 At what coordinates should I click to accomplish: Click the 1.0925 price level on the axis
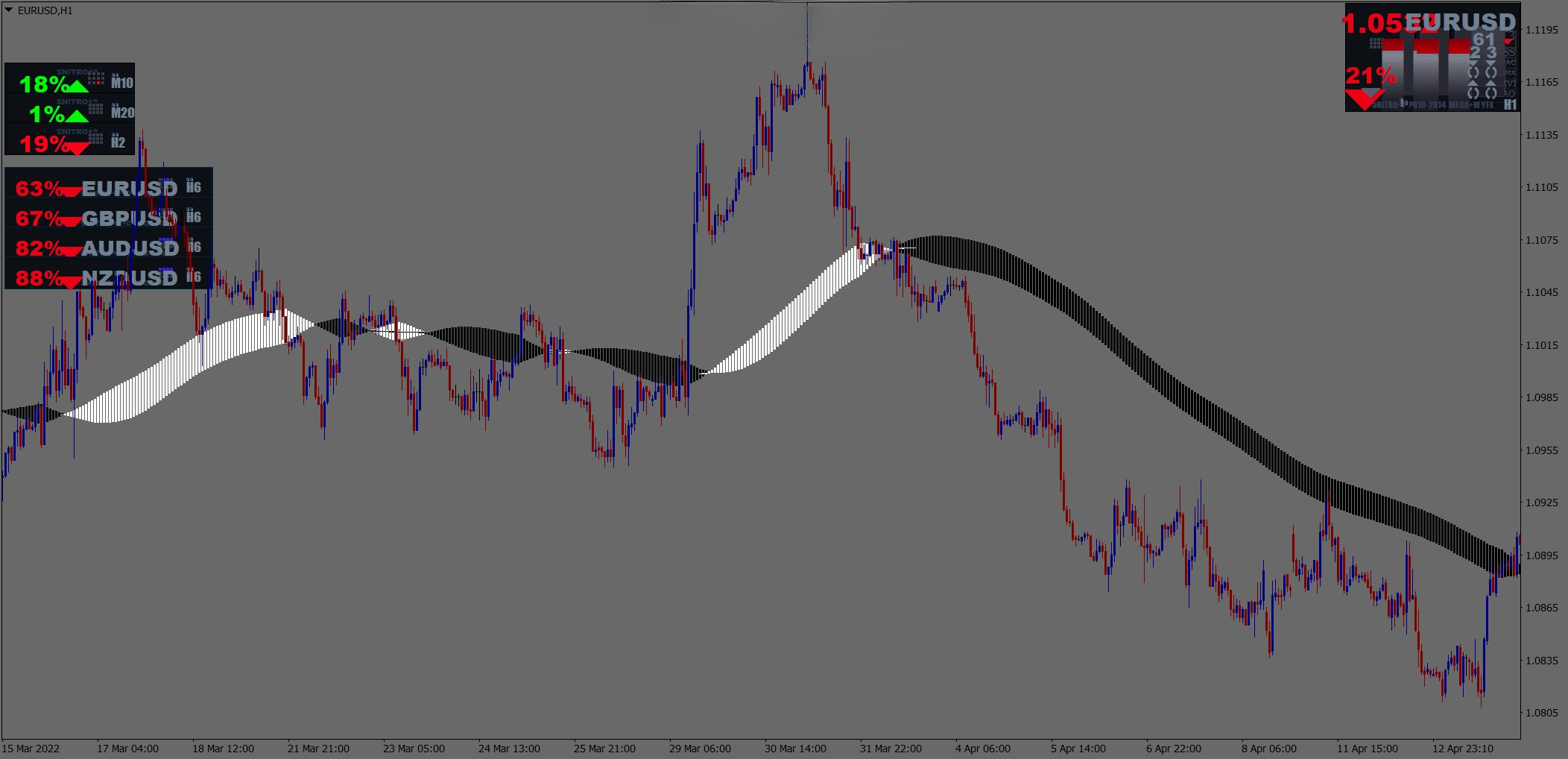(x=1542, y=503)
